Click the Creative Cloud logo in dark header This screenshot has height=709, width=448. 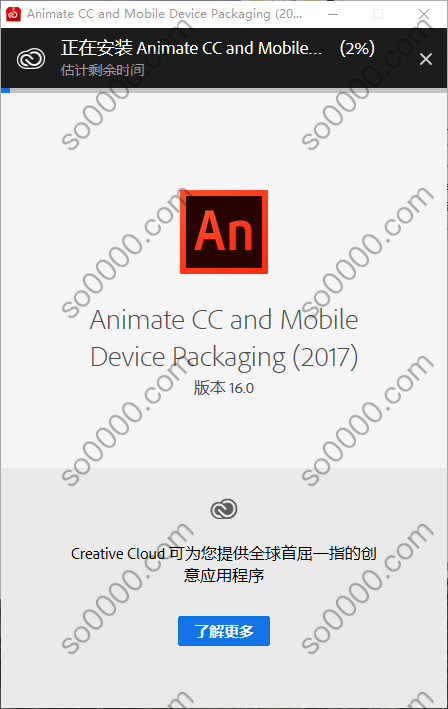click(31, 59)
